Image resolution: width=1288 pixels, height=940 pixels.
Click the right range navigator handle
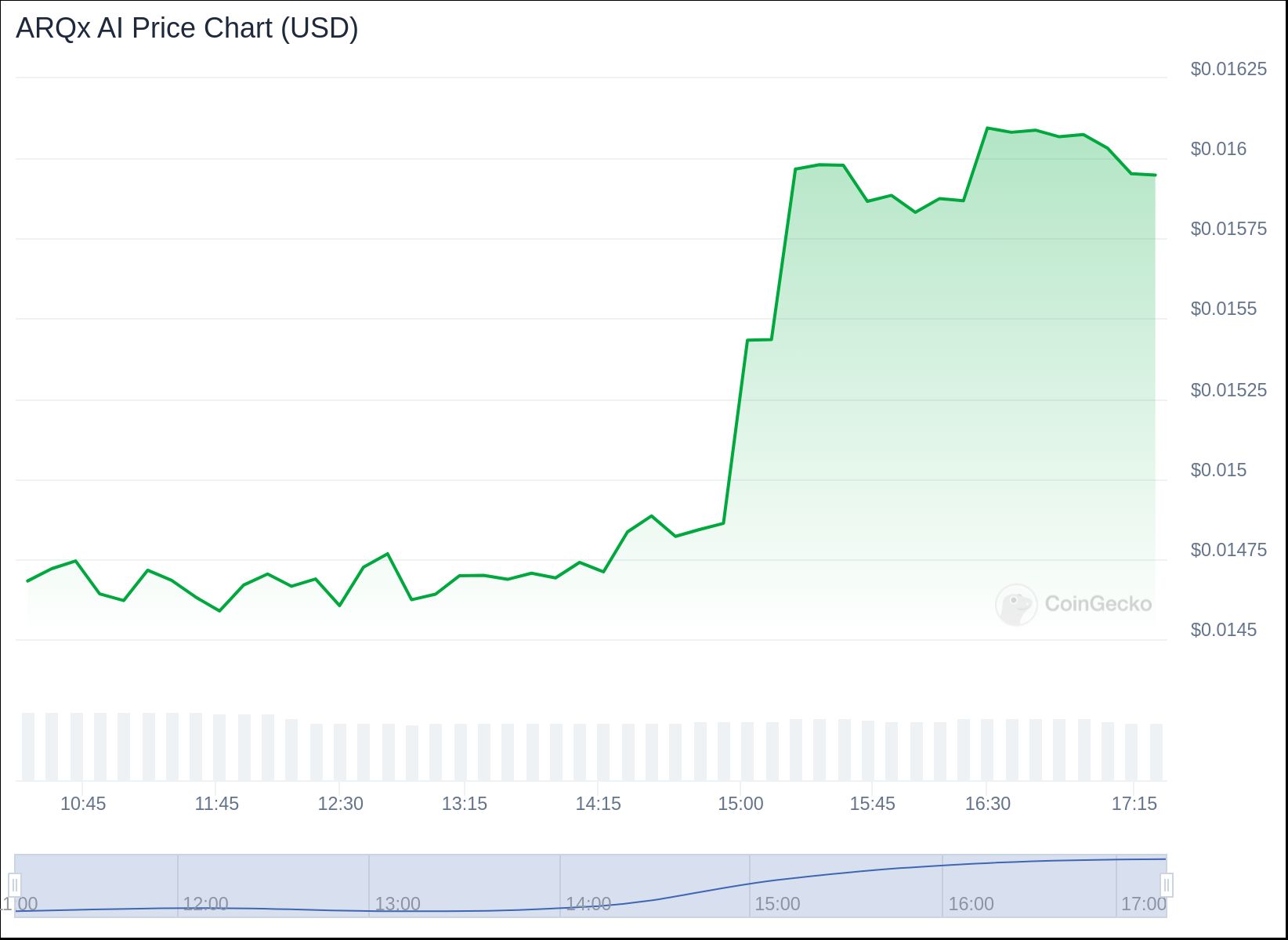pos(1167,886)
